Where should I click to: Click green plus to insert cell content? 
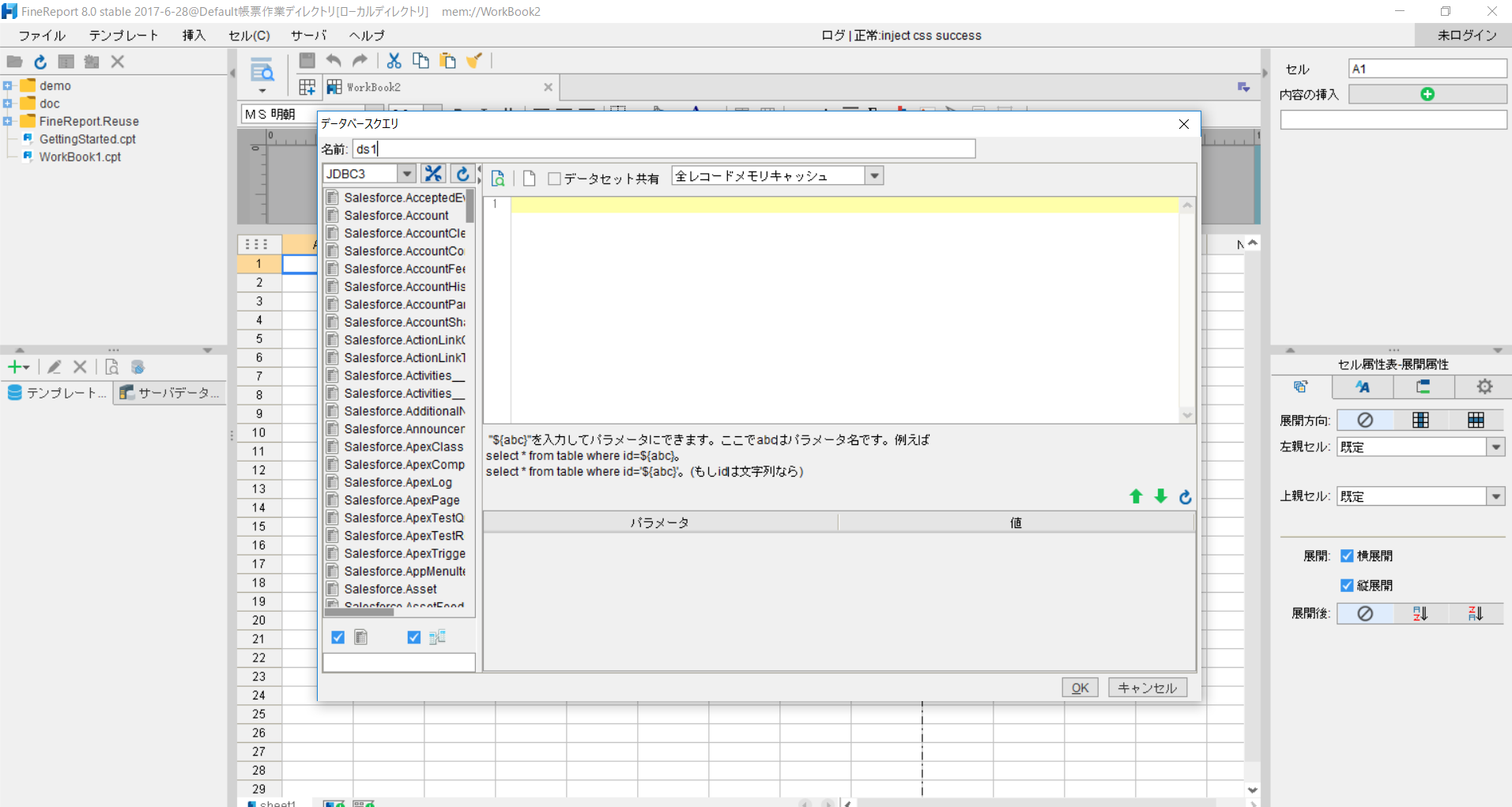tap(1427, 94)
